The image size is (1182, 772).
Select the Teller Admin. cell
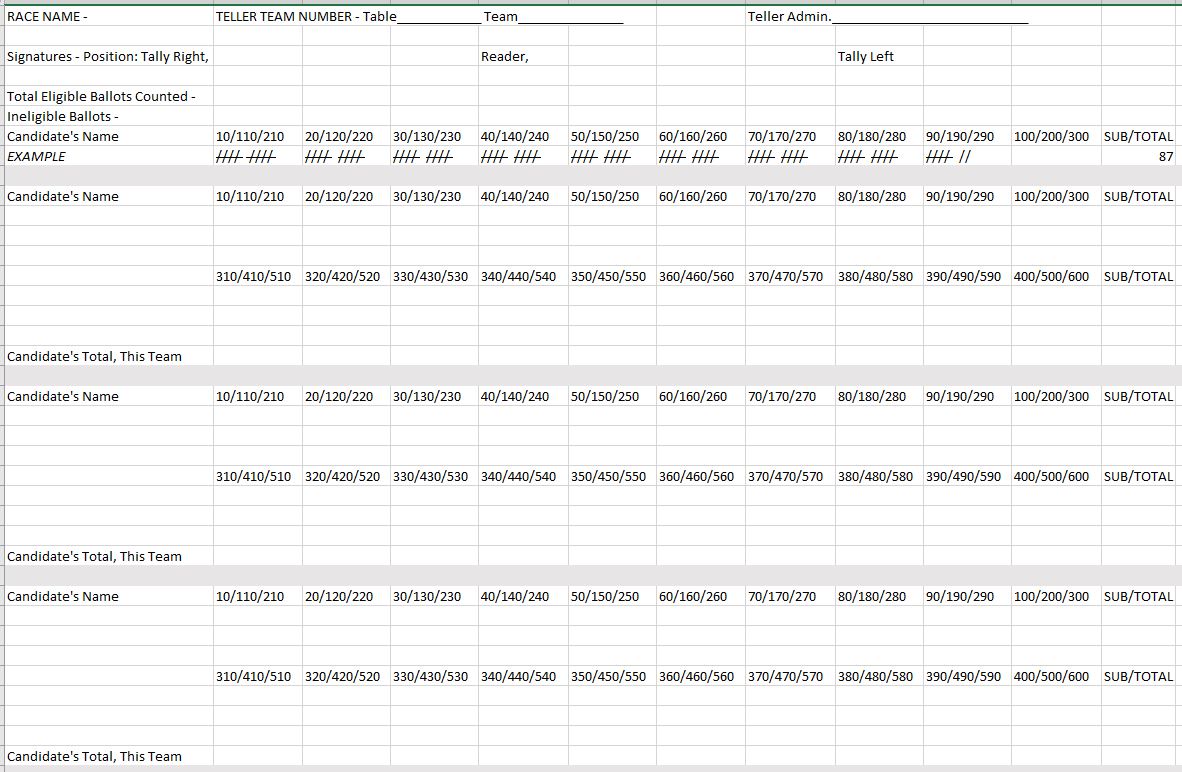[x=790, y=17]
